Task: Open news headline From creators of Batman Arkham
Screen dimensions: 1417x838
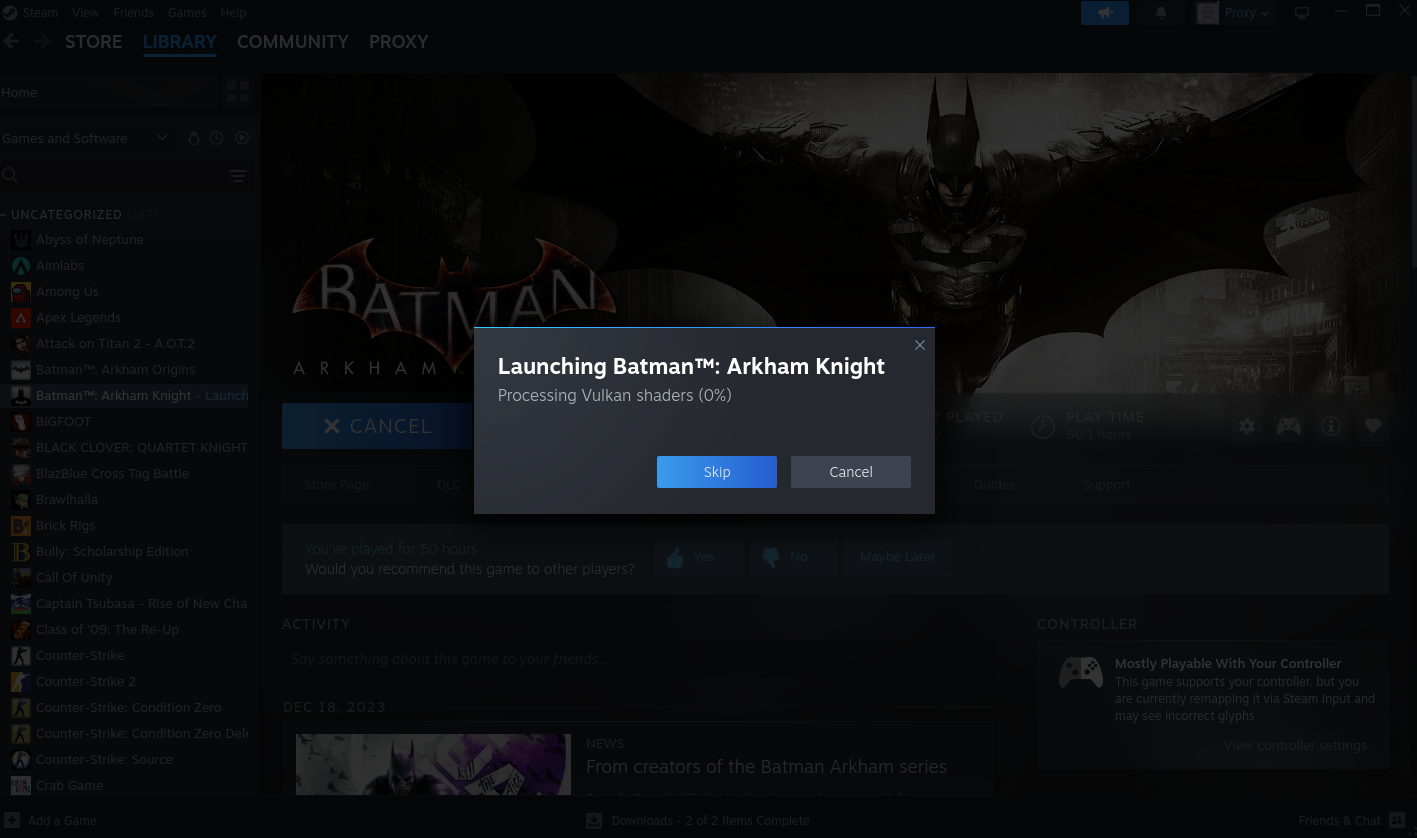Action: coord(766,767)
